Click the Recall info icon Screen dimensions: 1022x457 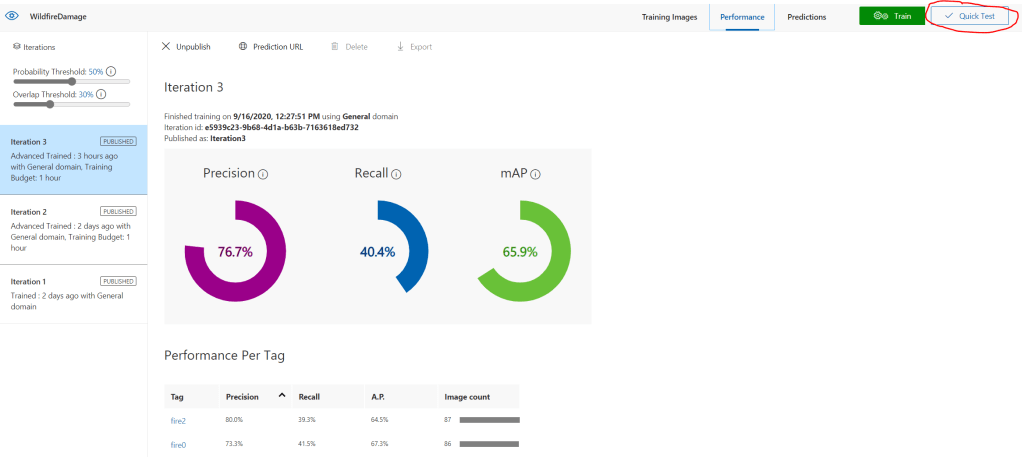point(396,174)
